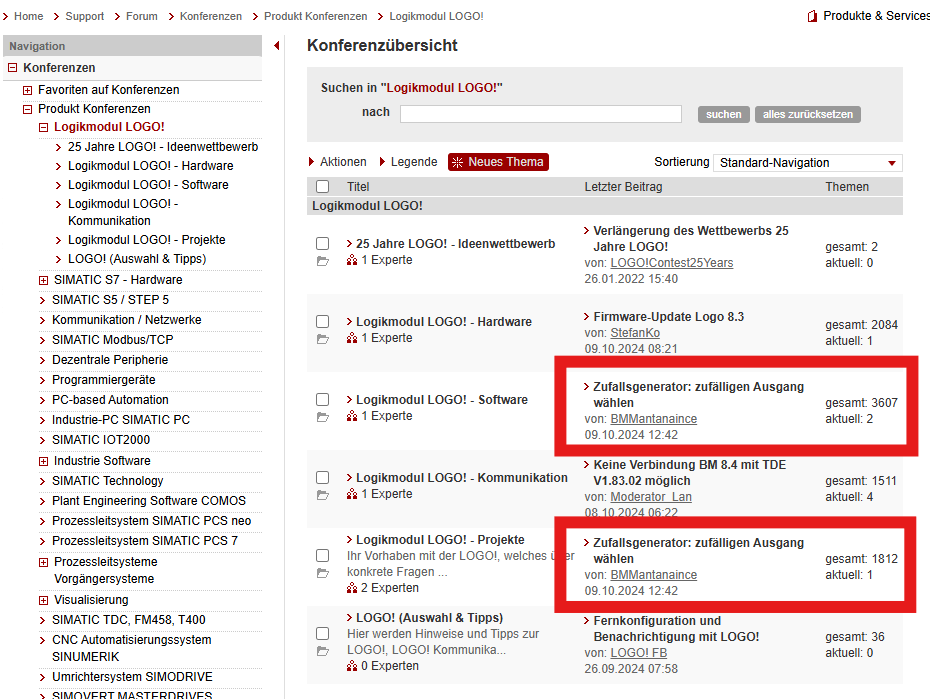The image size is (930, 699).
Task: Tick the Logikmodul LOGO! - Software checkbox
Action: click(323, 400)
